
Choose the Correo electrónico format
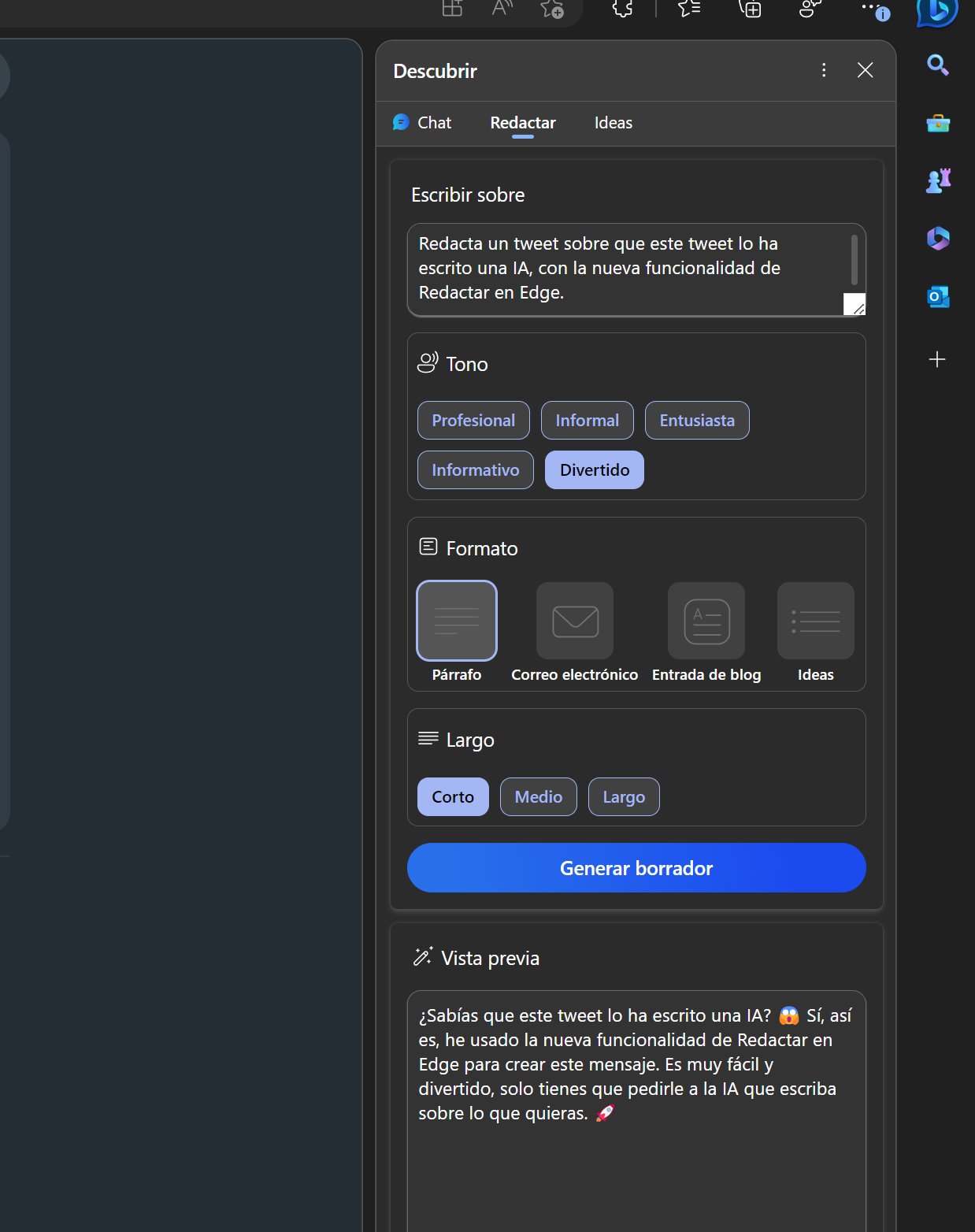point(575,621)
